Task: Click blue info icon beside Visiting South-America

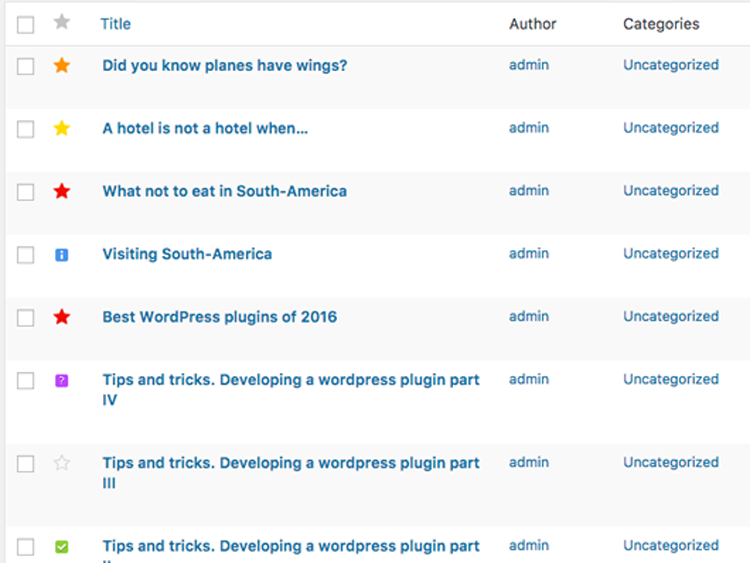Action: [x=62, y=255]
